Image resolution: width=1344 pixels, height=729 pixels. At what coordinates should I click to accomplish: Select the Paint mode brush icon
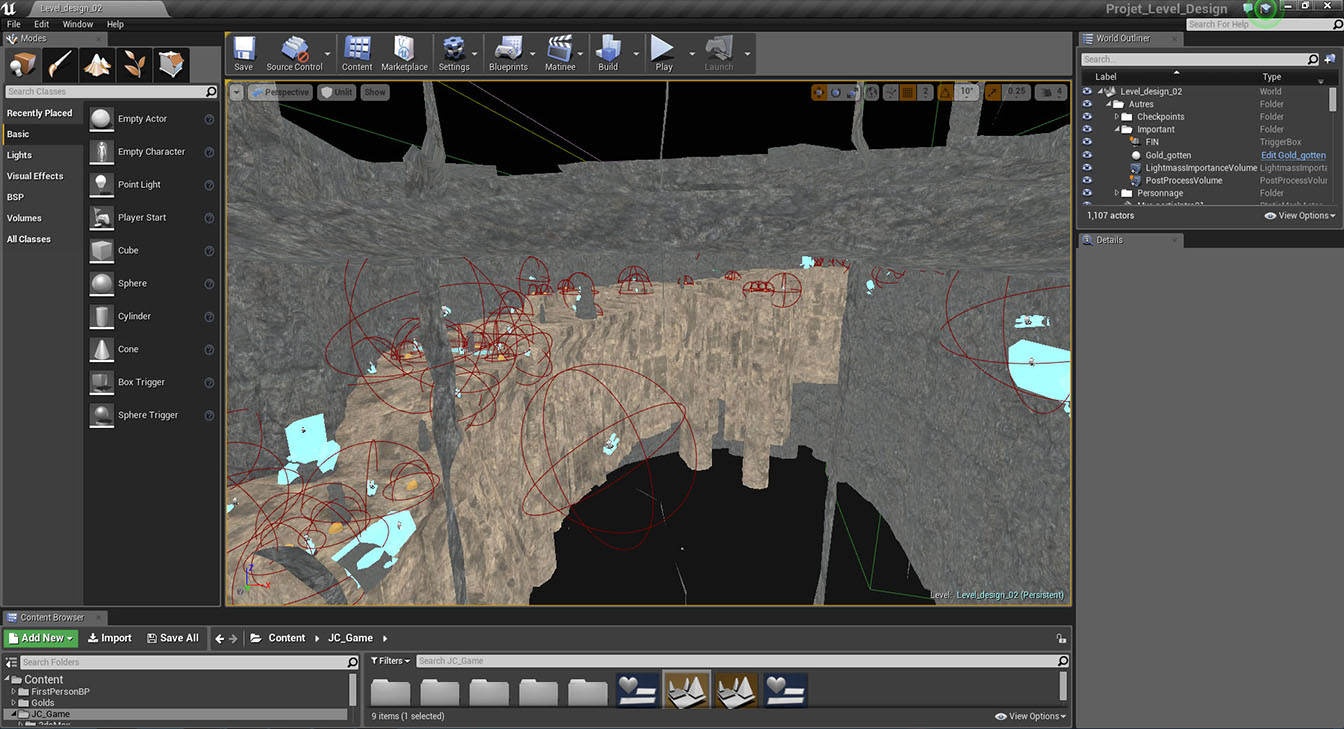pos(59,65)
